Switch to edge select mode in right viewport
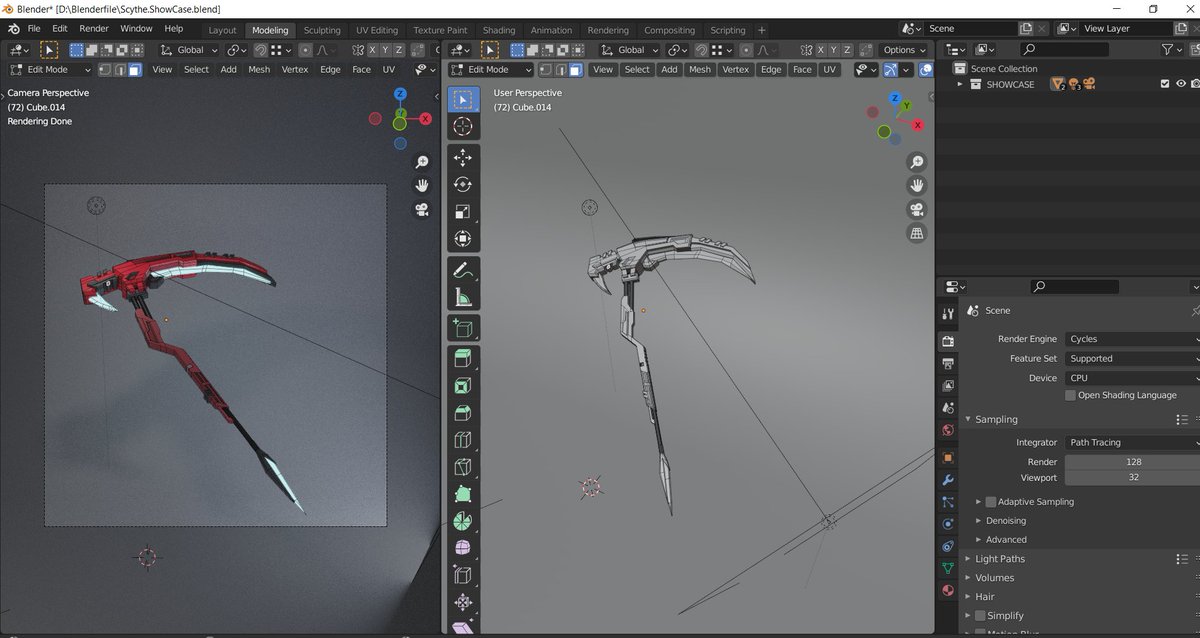 (560, 70)
